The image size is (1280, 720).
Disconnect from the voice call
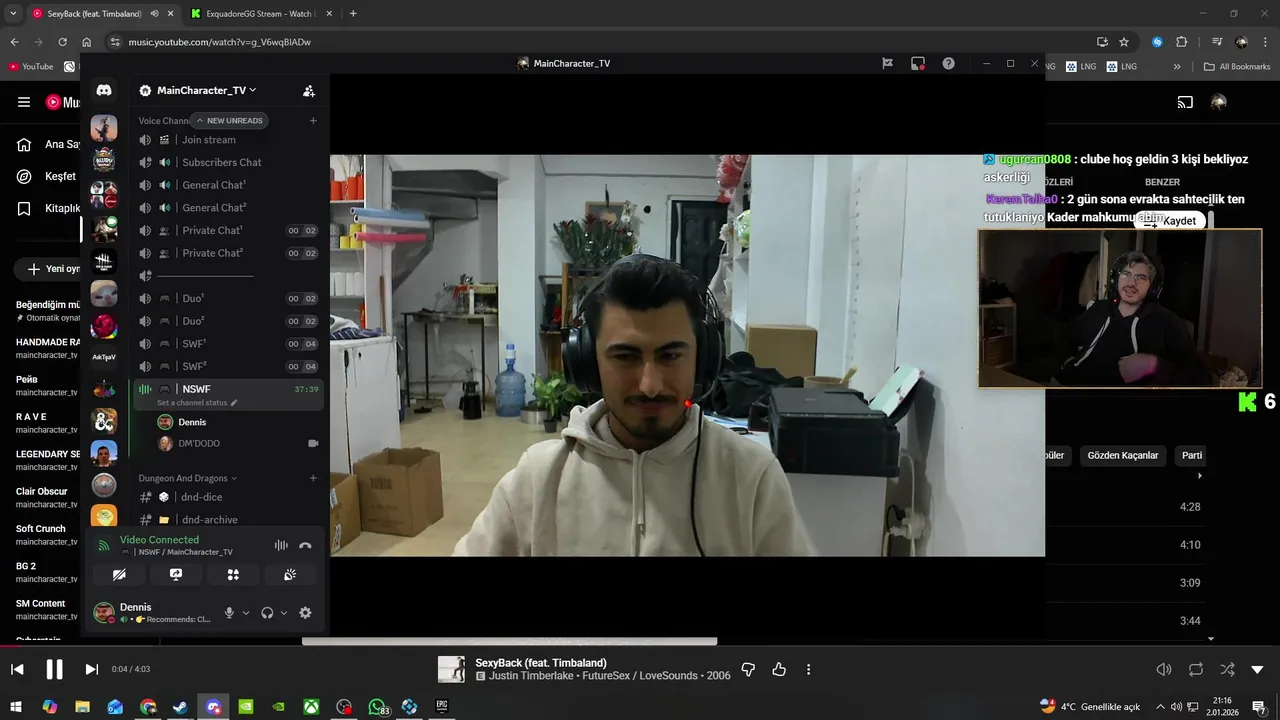tap(305, 545)
